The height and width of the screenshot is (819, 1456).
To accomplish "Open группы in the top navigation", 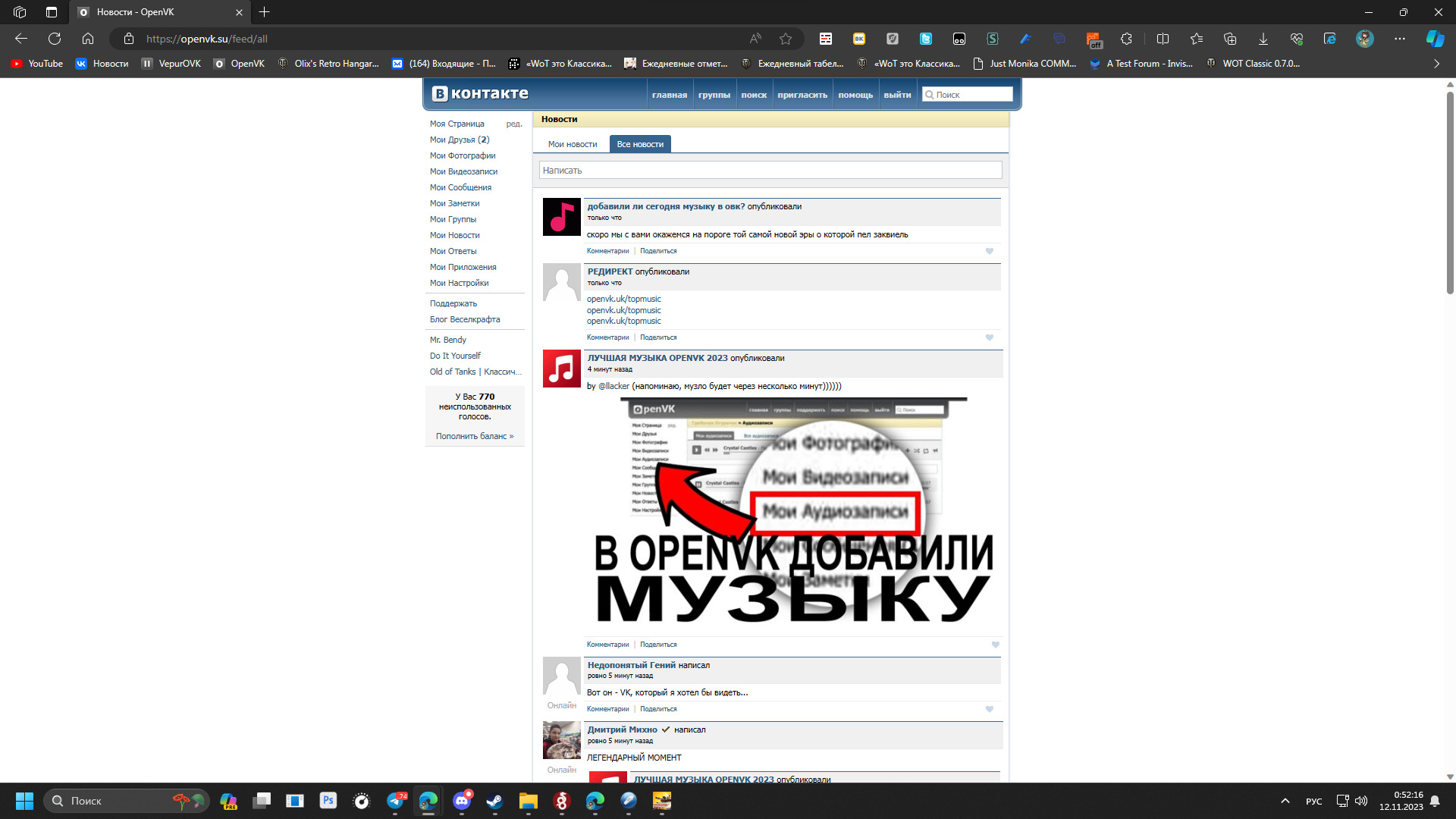I will coord(714,95).
